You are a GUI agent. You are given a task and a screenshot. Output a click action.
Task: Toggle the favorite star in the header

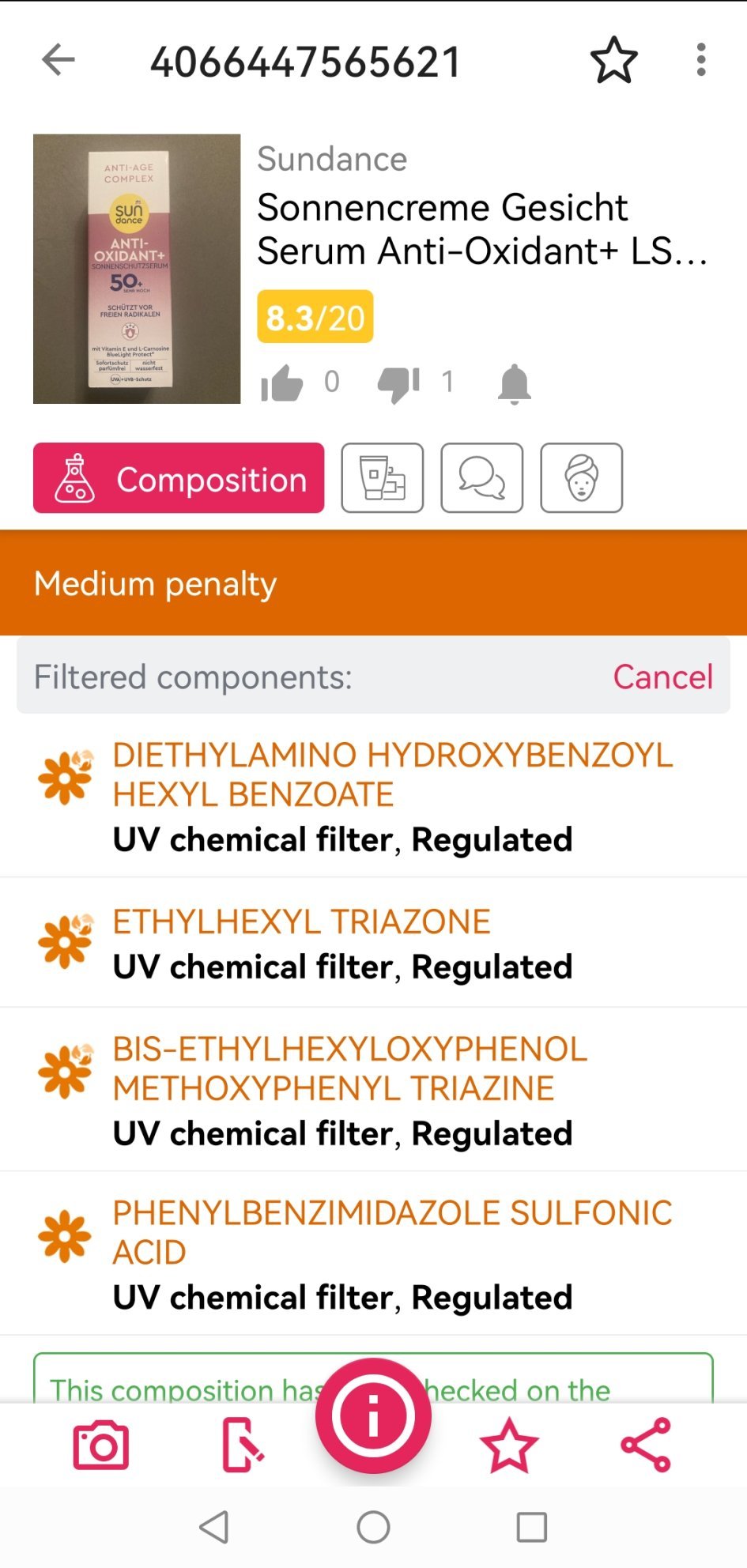tap(613, 60)
